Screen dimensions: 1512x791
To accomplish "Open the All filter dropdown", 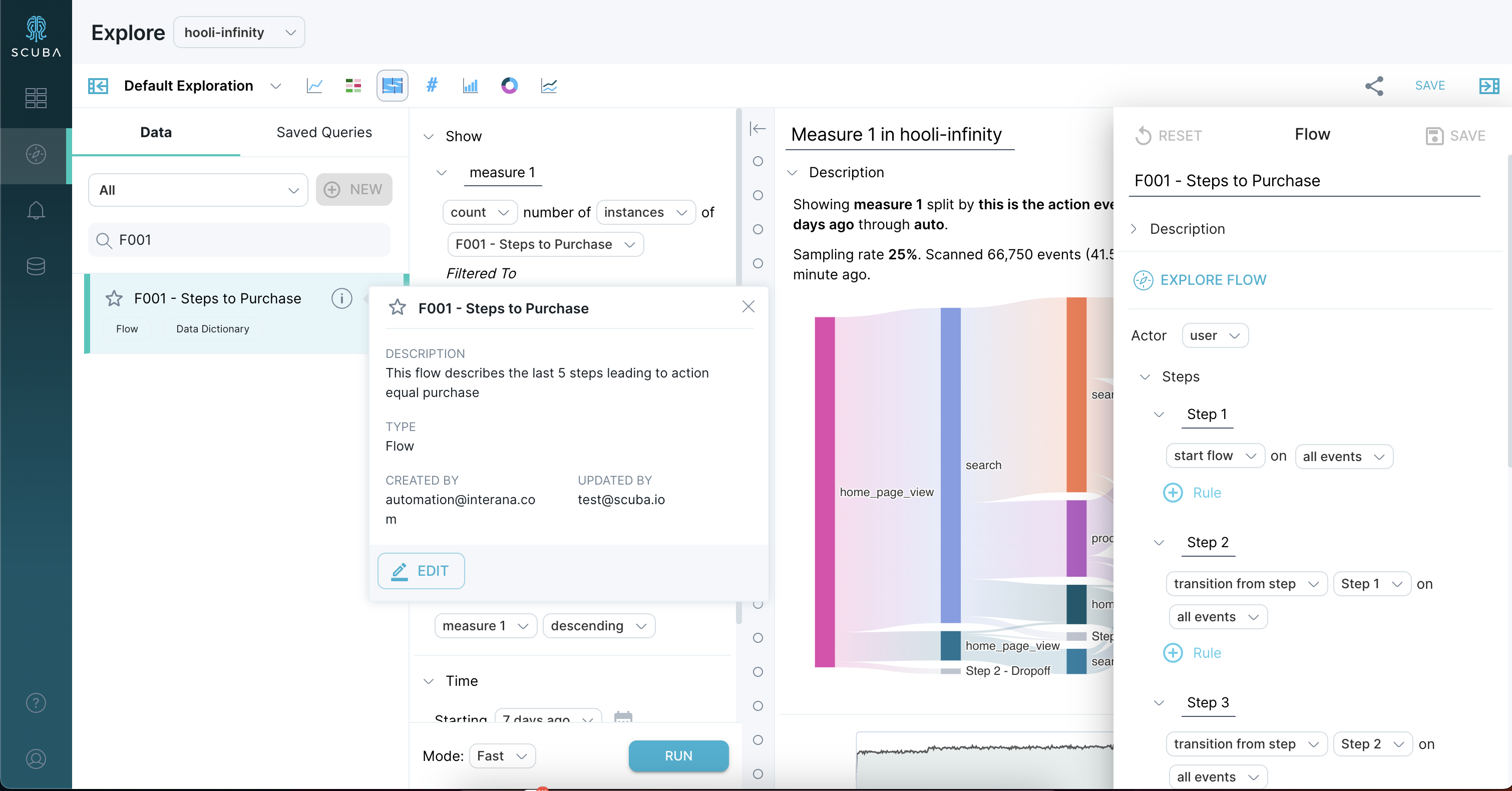I will pyautogui.click(x=198, y=190).
